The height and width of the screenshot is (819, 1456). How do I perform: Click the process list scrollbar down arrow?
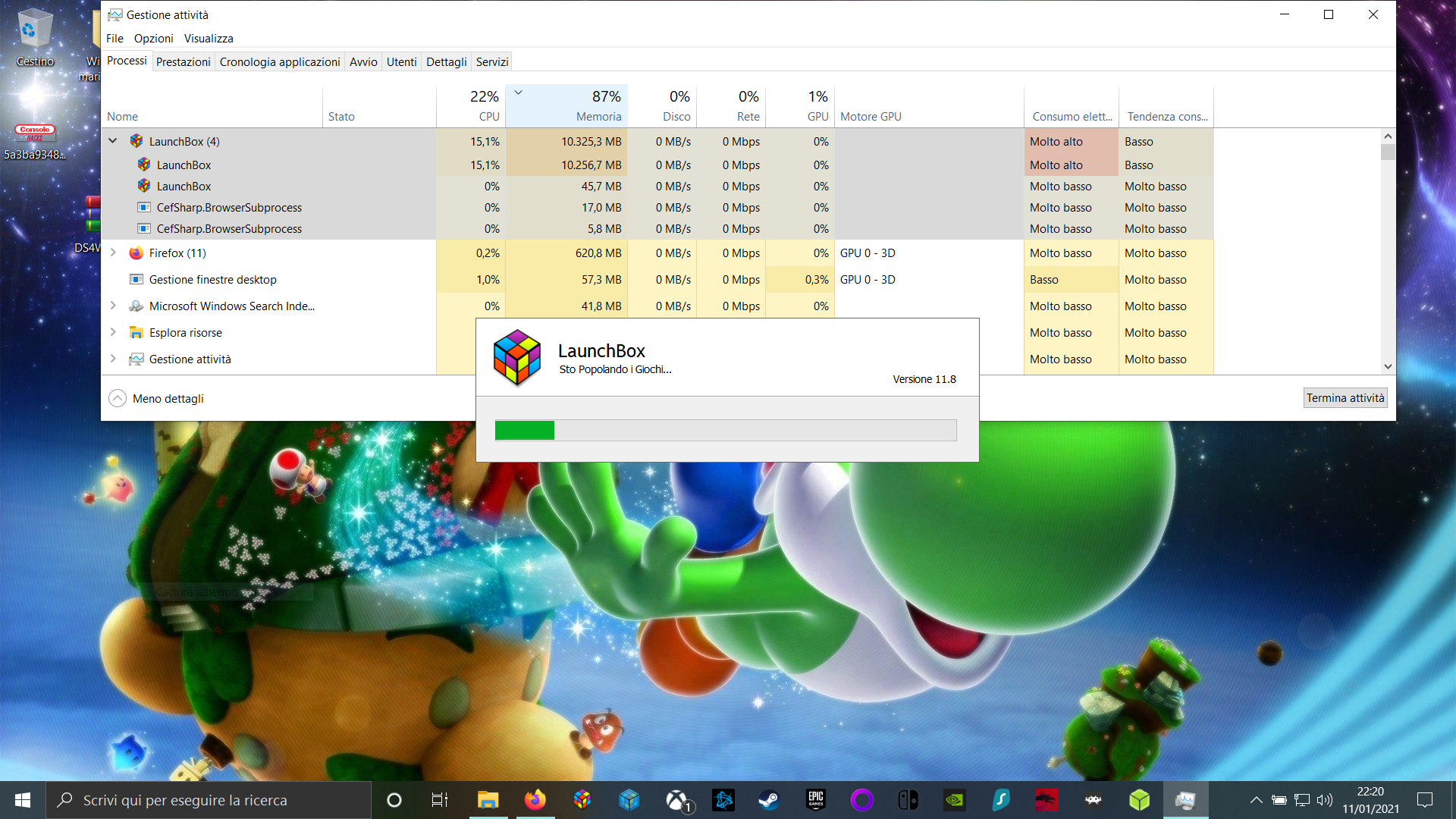(x=1388, y=366)
